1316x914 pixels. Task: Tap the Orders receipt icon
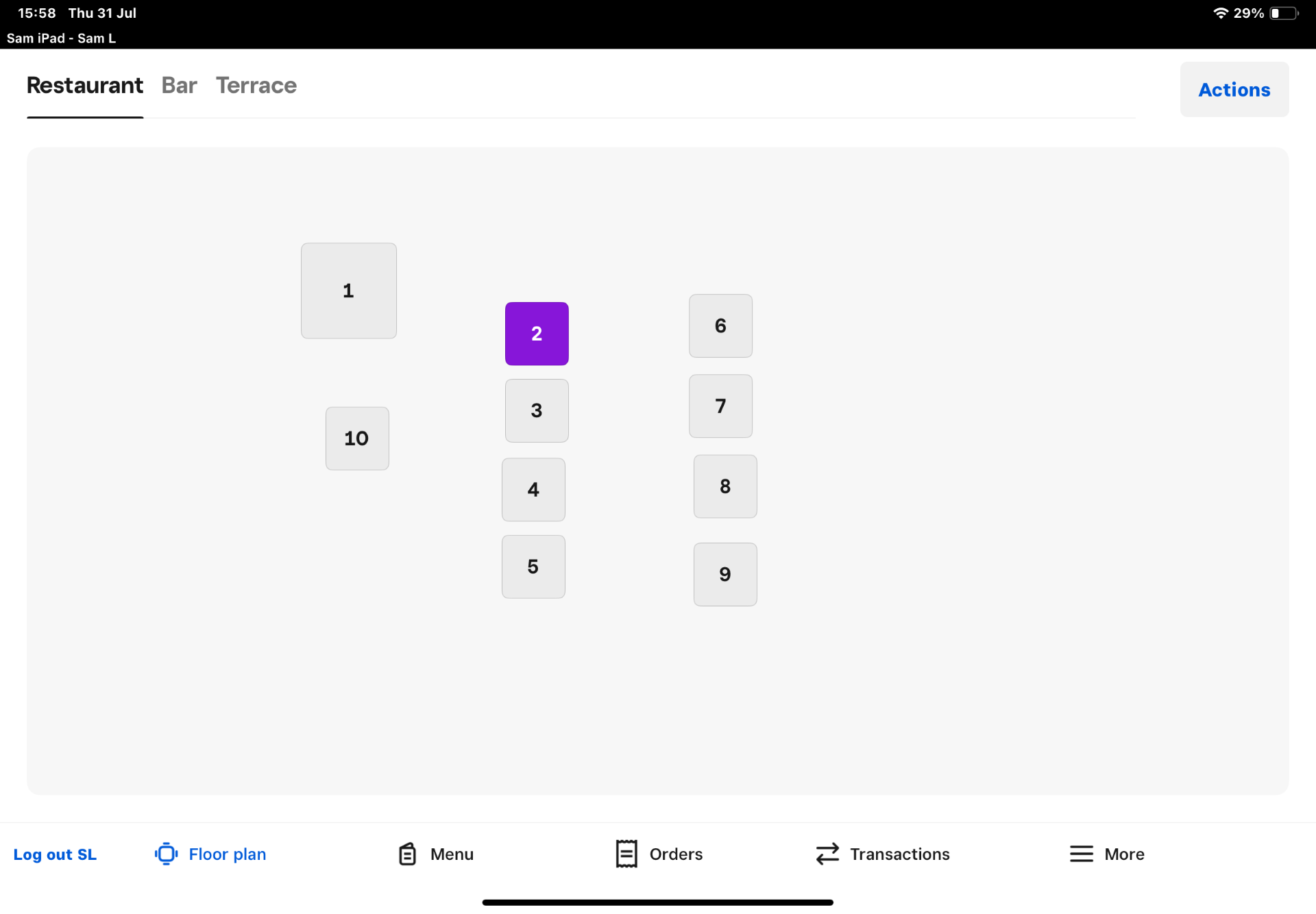point(626,854)
